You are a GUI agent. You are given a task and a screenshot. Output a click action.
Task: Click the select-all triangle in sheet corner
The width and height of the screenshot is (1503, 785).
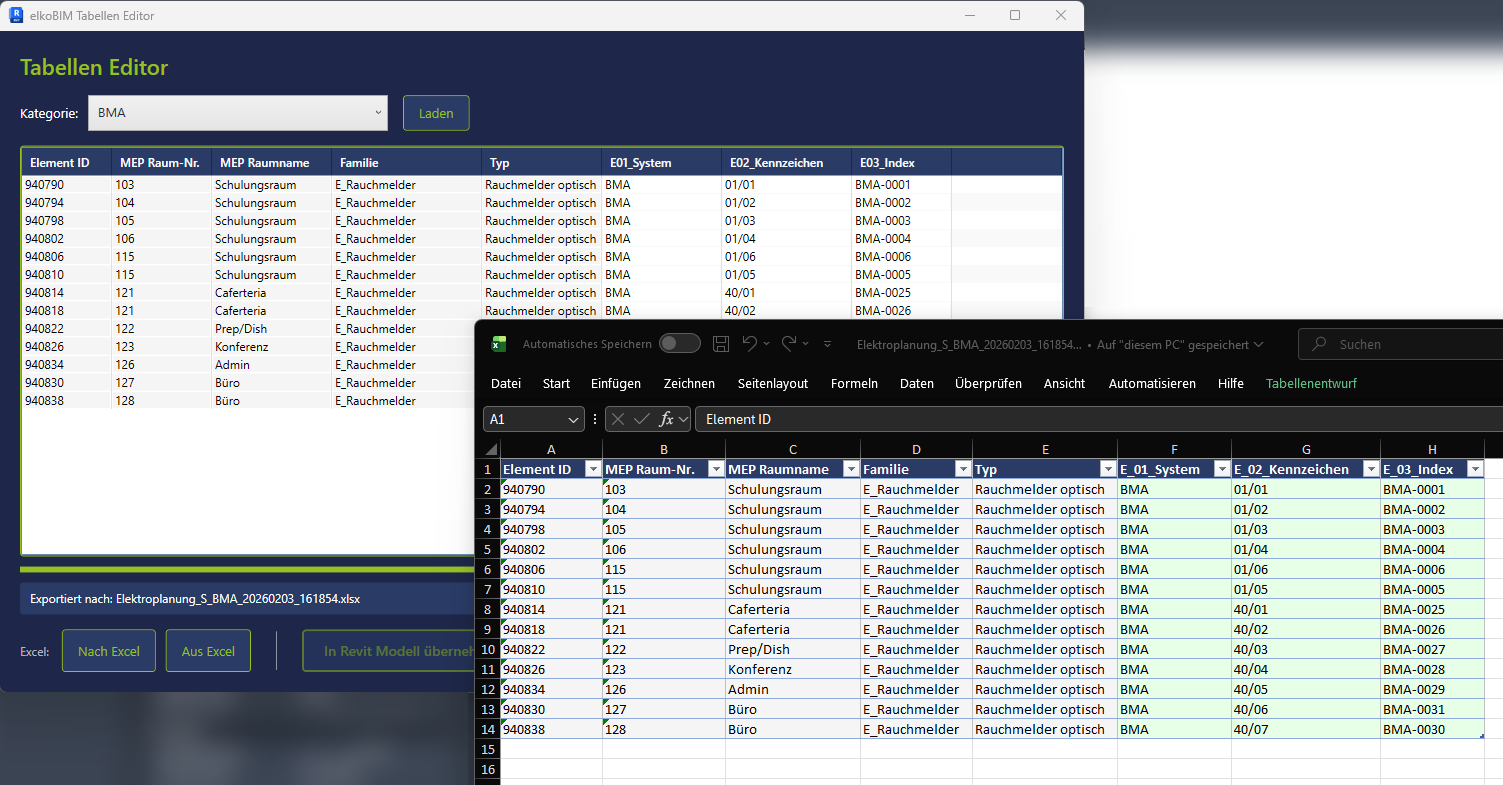(x=491, y=449)
